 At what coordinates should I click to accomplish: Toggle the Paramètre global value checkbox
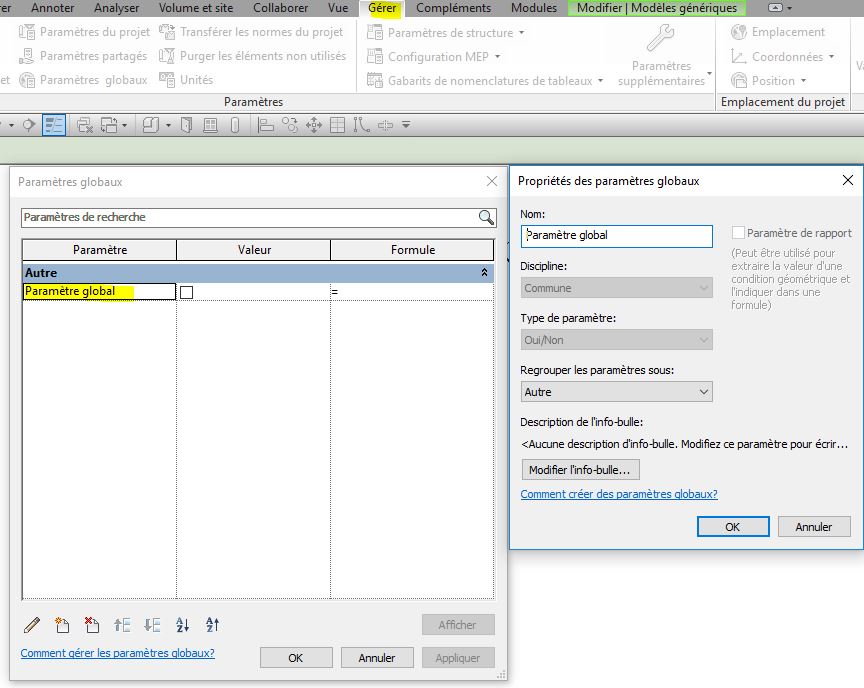tap(186, 292)
